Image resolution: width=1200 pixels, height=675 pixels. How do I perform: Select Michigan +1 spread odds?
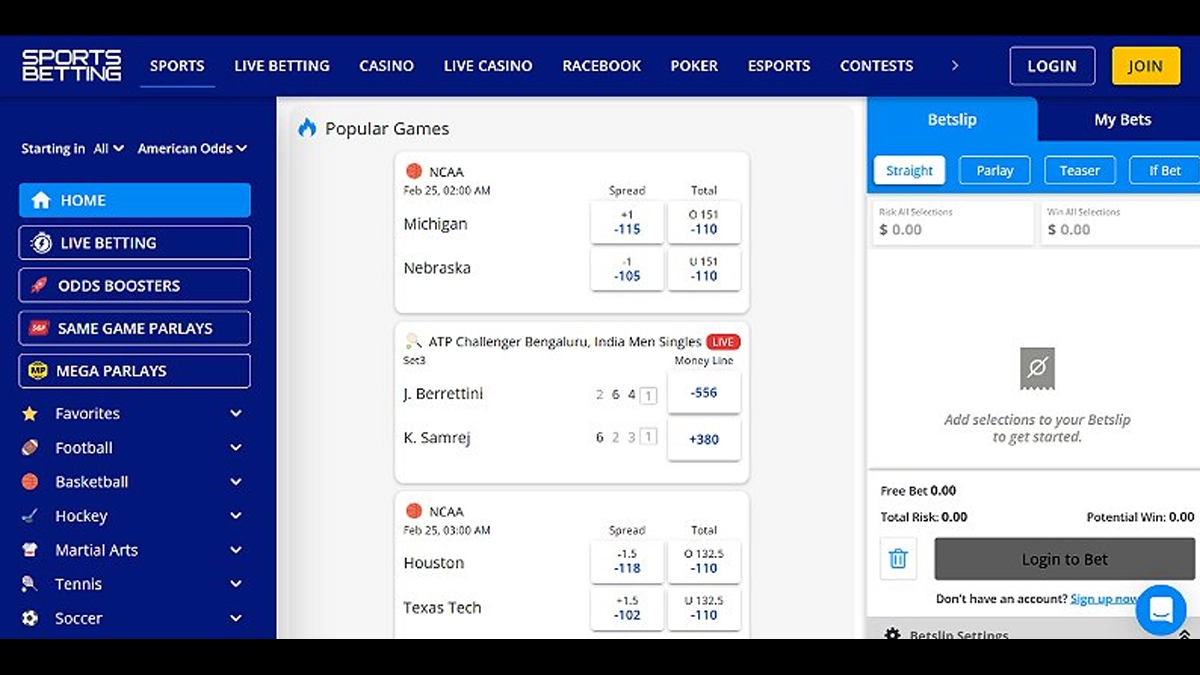click(627, 222)
